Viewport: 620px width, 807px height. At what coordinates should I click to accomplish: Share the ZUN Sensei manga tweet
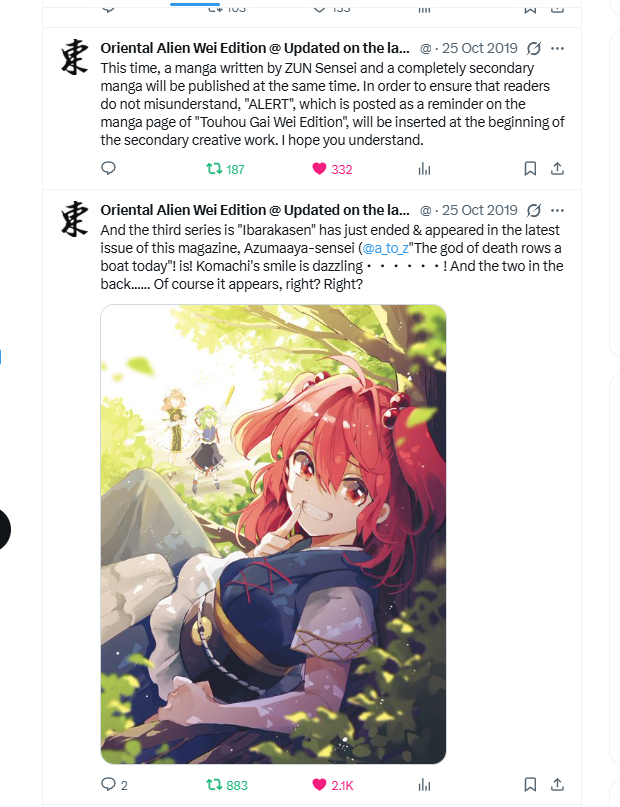(557, 169)
